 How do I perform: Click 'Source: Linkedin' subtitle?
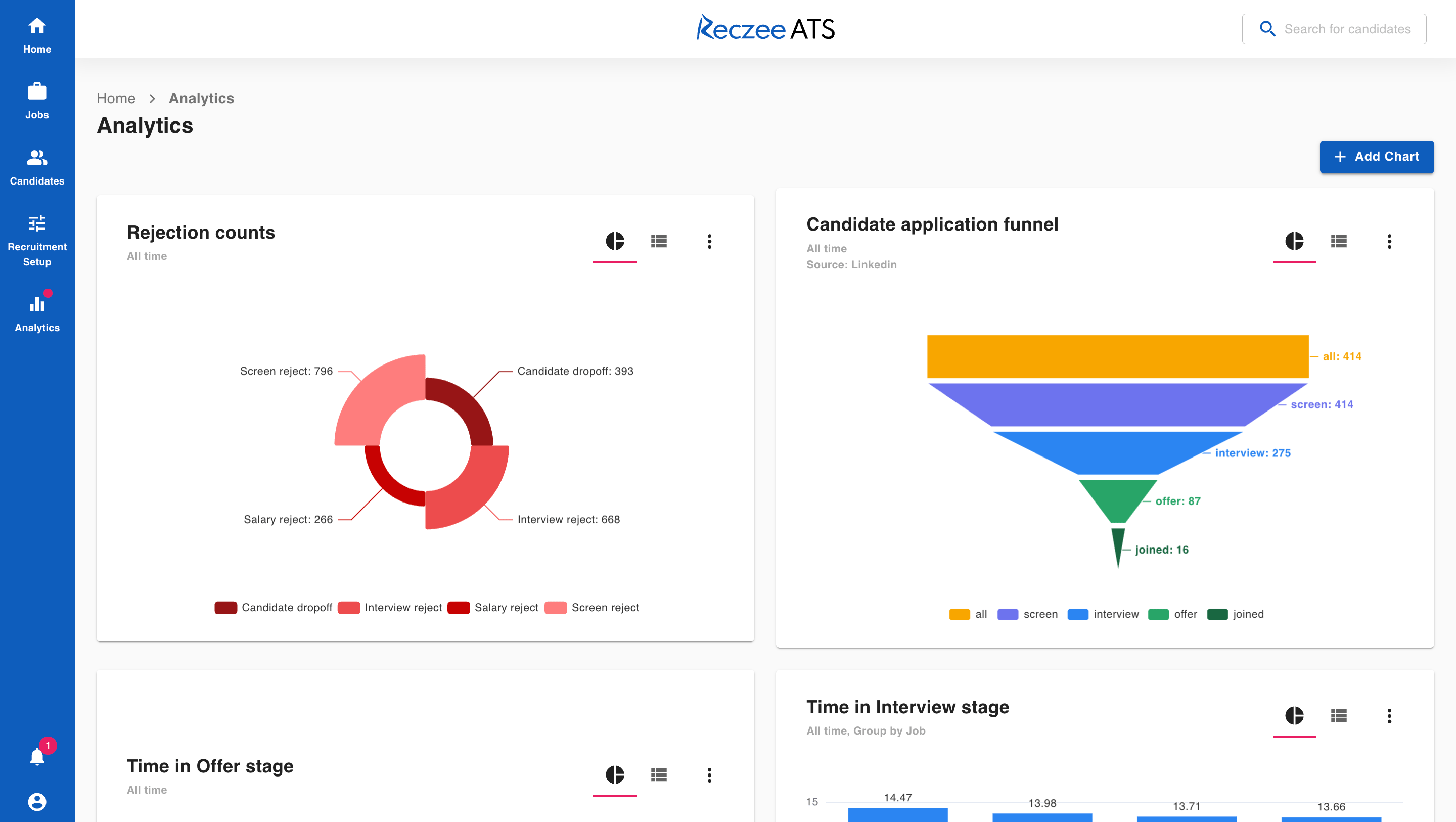[851, 264]
